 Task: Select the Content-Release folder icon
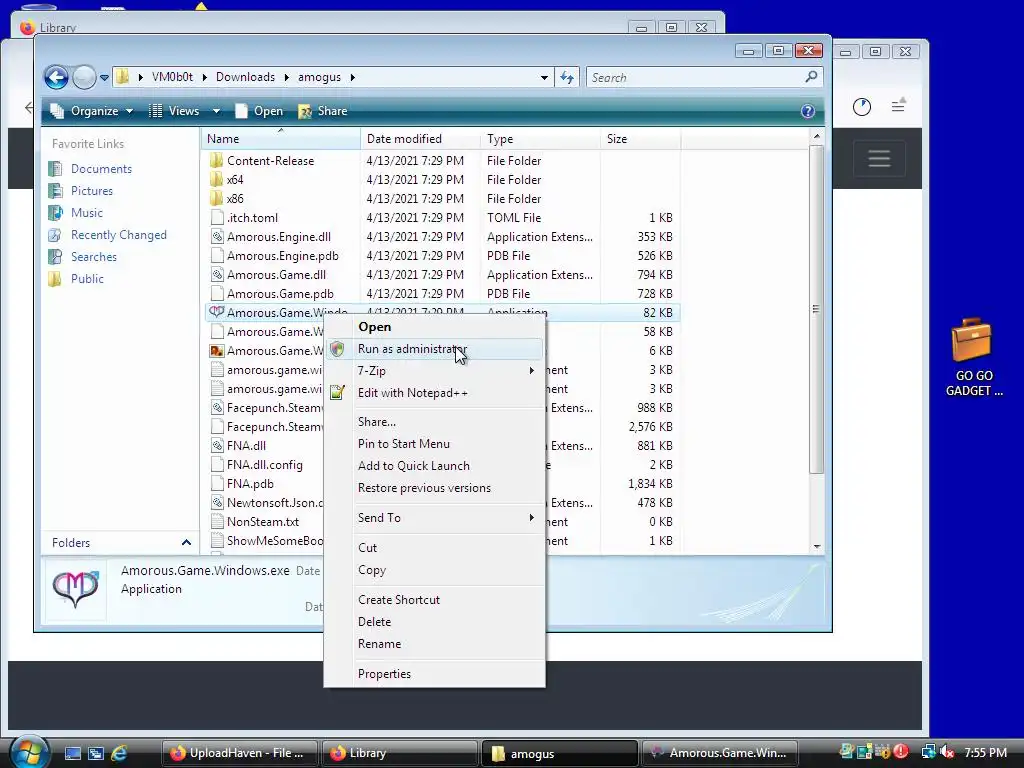[x=217, y=161]
